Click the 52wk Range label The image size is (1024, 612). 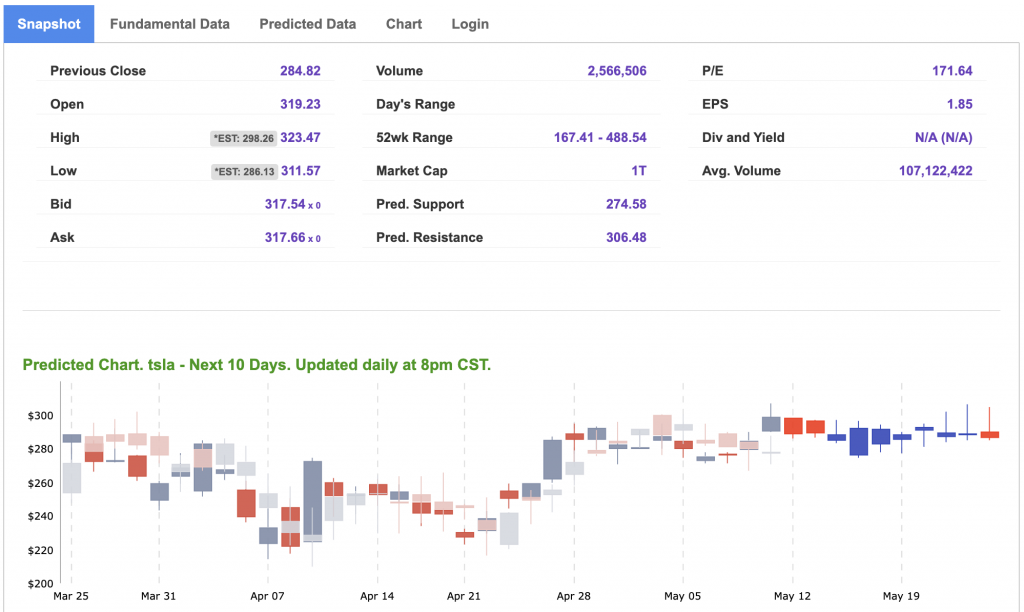pos(414,137)
